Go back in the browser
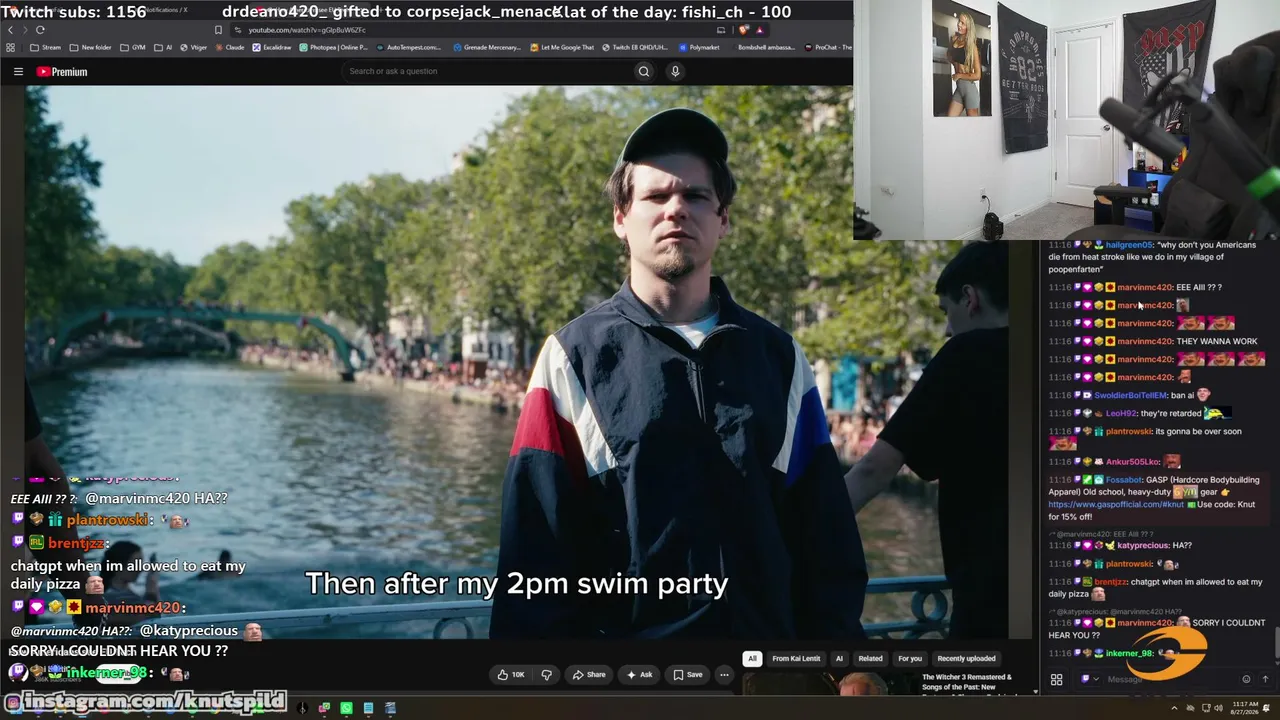The width and height of the screenshot is (1280, 720). [10, 30]
